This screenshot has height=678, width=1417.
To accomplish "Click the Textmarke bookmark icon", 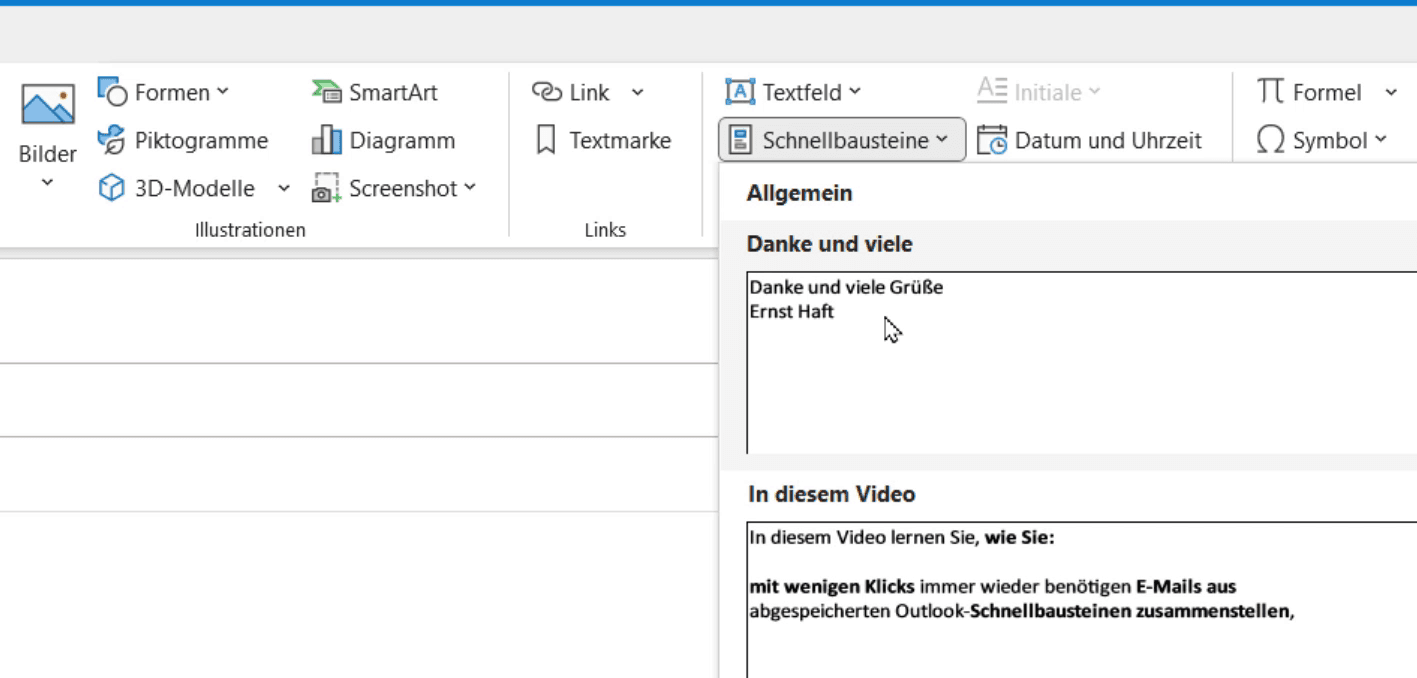I will click(x=547, y=140).
